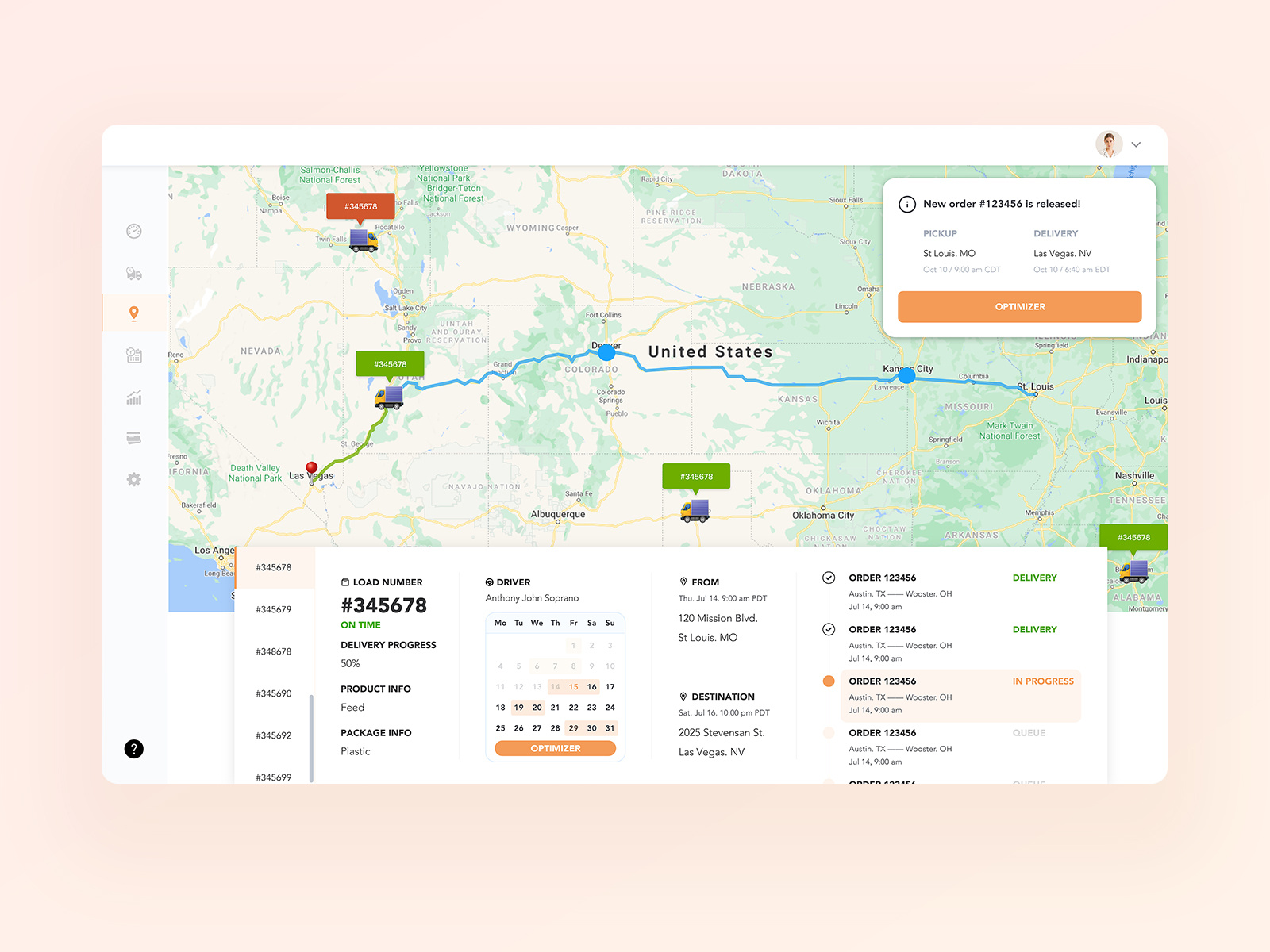Click the truck icon near Twin Falls
This screenshot has height=952, width=1270.
[364, 240]
